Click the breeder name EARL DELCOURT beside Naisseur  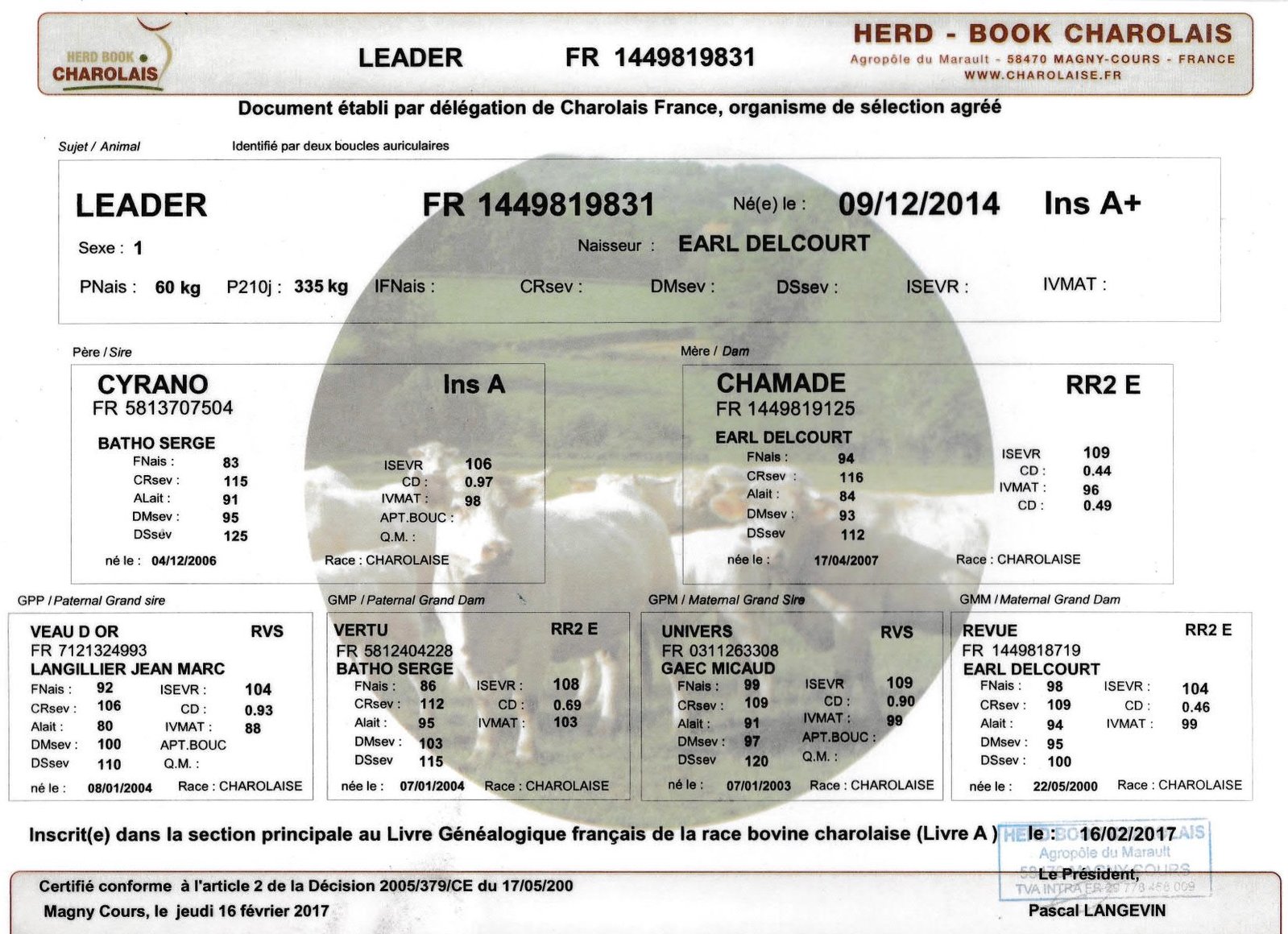tap(774, 244)
